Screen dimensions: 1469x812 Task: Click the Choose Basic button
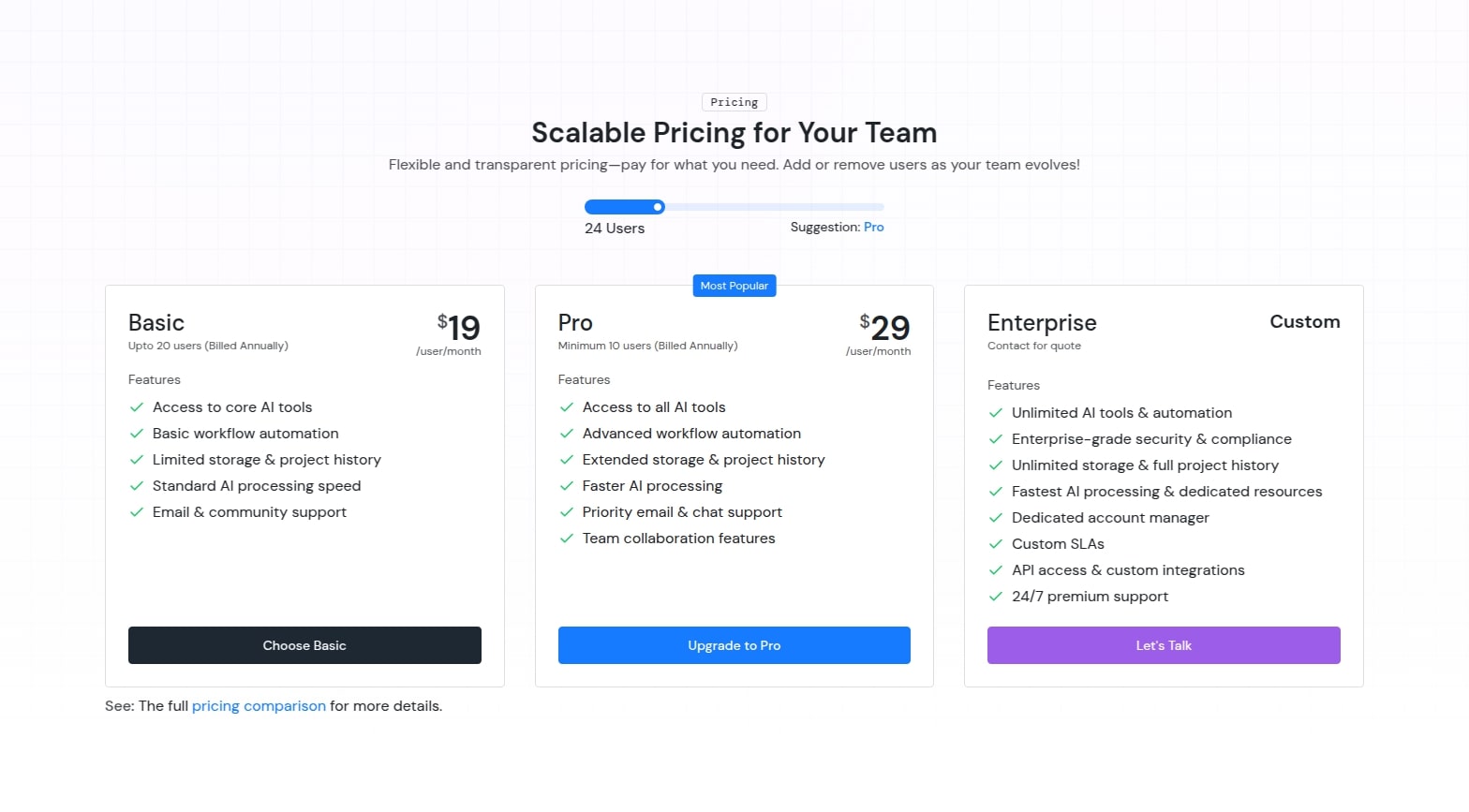point(304,645)
